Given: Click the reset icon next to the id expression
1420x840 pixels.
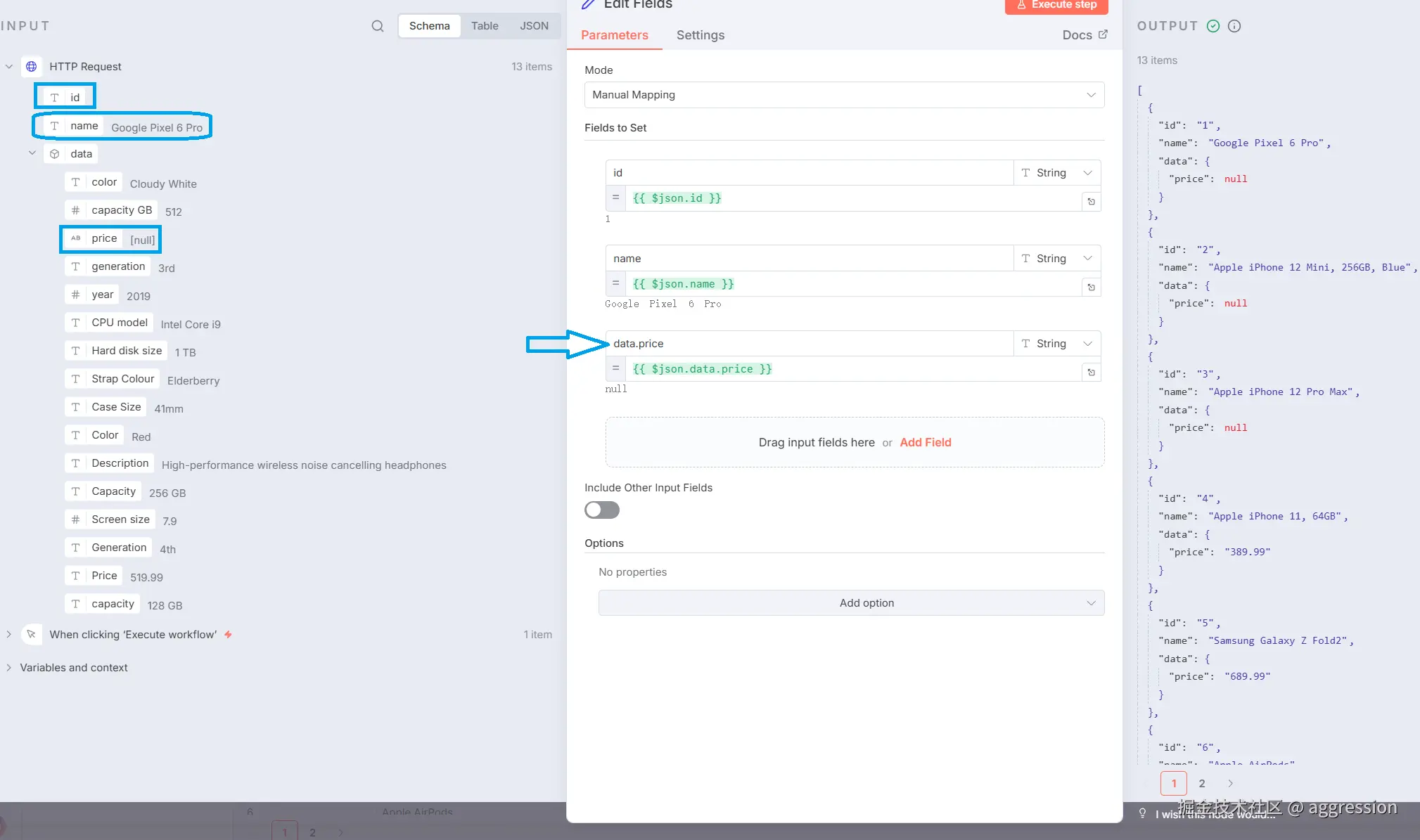Looking at the screenshot, I should tap(1091, 202).
